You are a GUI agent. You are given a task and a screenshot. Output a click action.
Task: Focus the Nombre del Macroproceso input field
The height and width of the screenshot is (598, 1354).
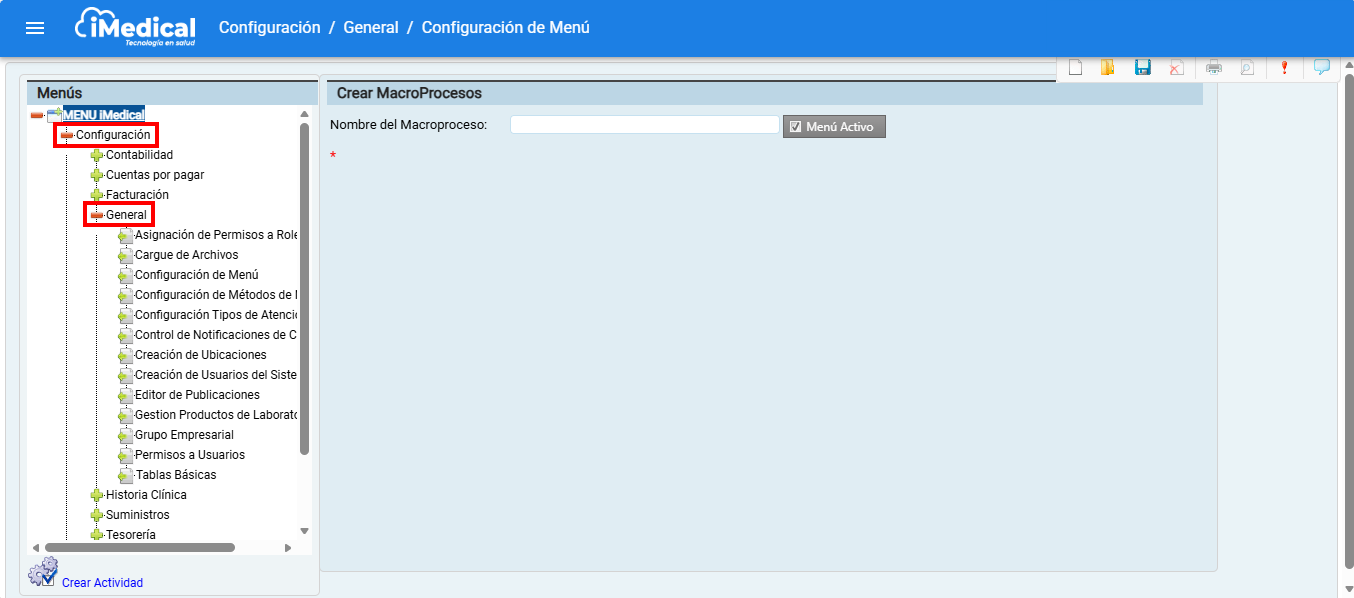click(644, 125)
